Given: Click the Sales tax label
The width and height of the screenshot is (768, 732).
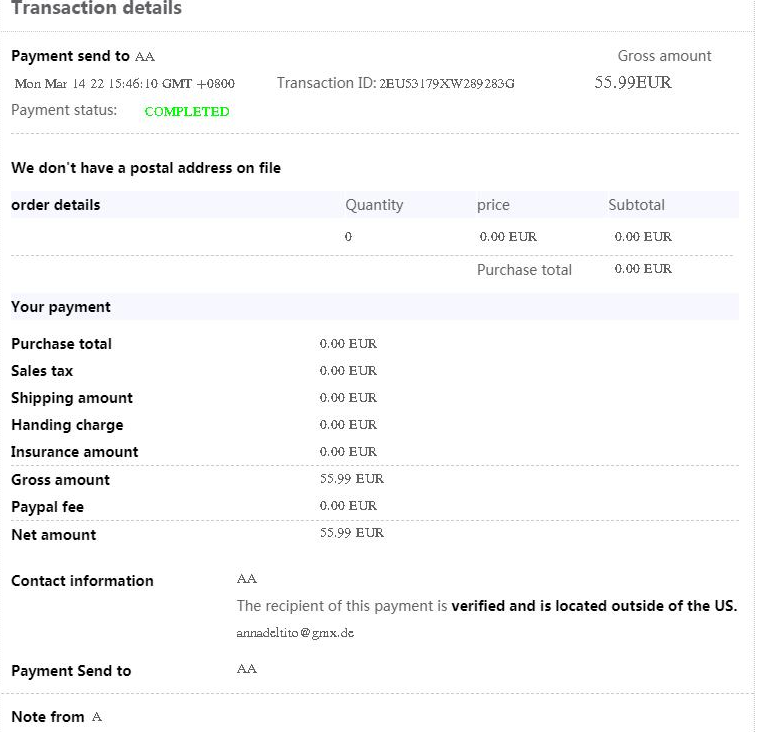Looking at the screenshot, I should (x=42, y=371).
